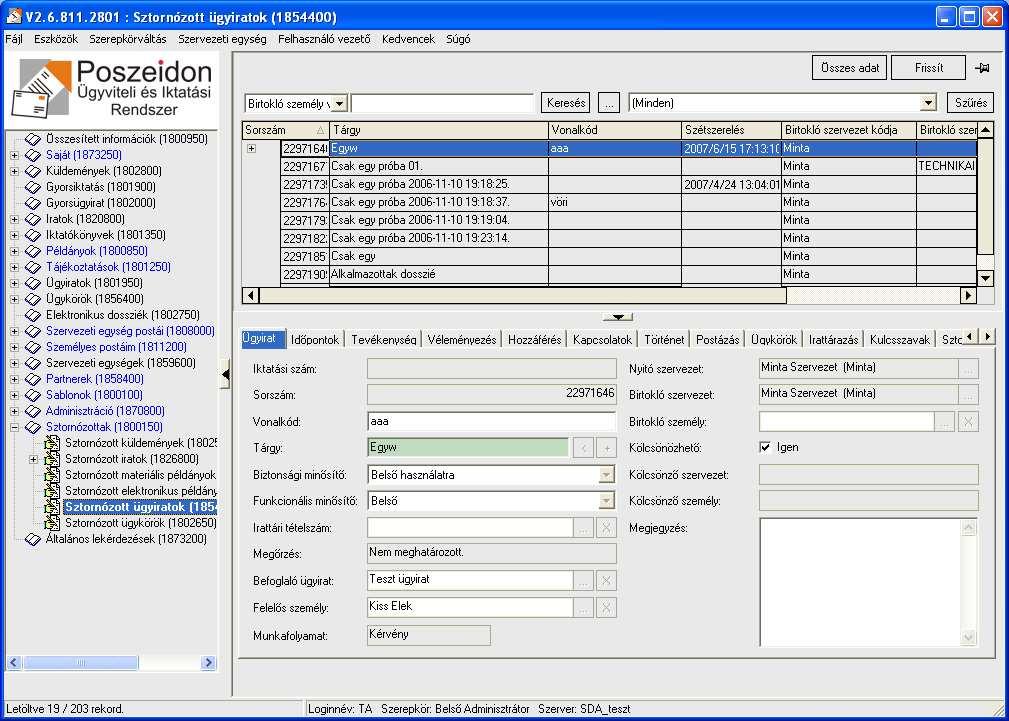Click the left tree horizontal scrollbar thumb
Screen dimensions: 1009x721
pyautogui.click(x=80, y=662)
